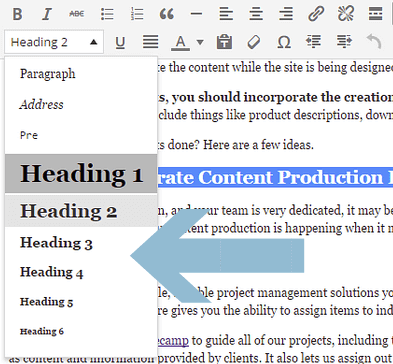Insert a numbered list

[137, 14]
